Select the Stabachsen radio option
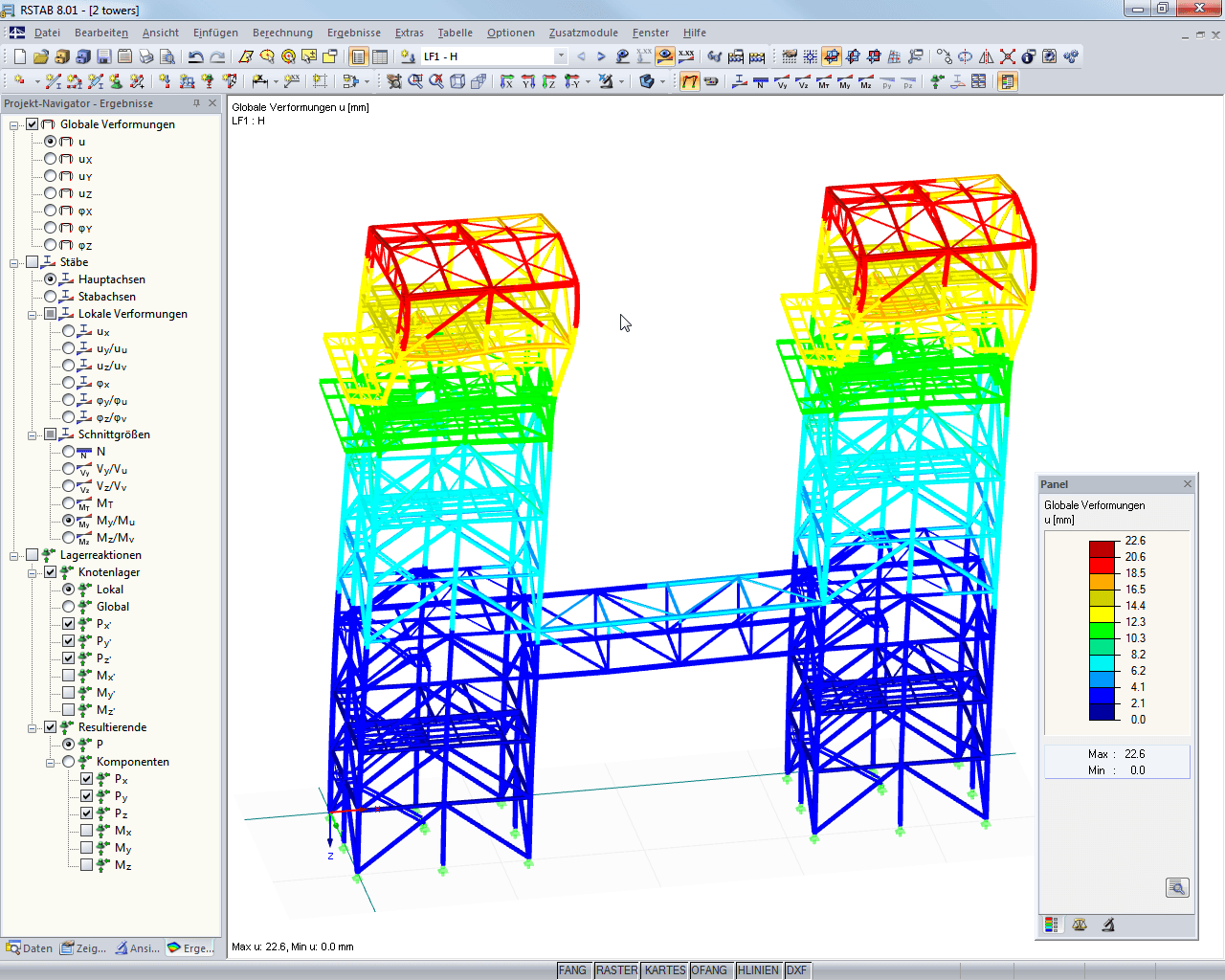The image size is (1225, 980). click(51, 297)
